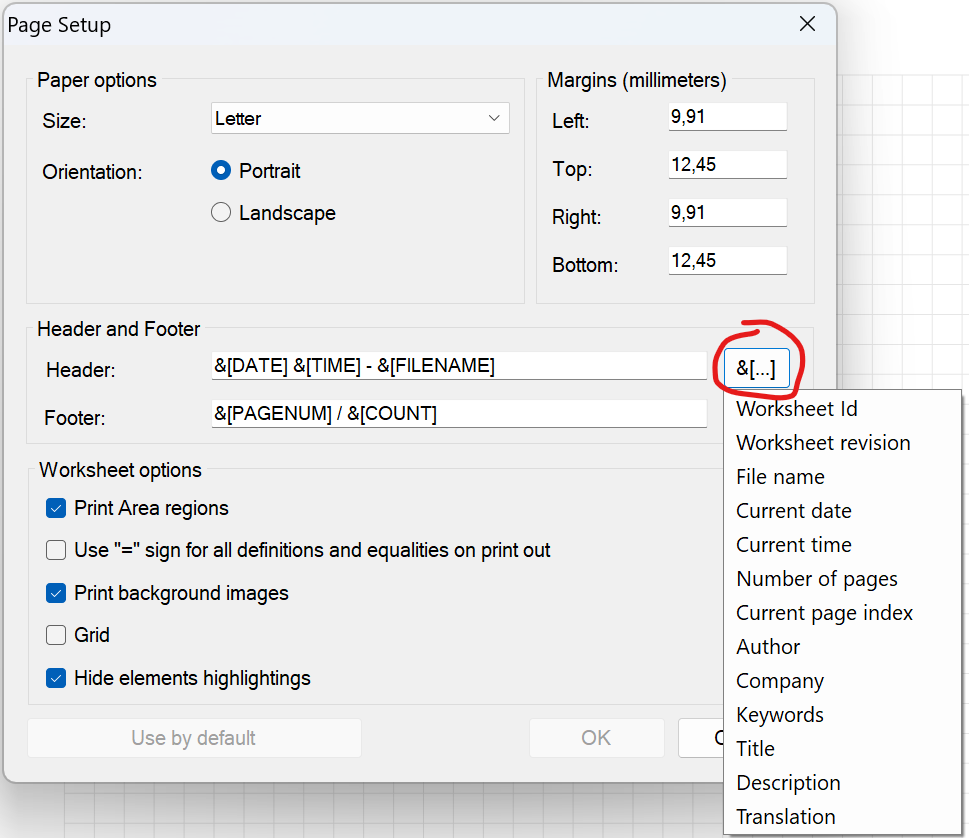Toggle Hide elements highlightings checkbox
This screenshot has width=969, height=838.
click(56, 678)
